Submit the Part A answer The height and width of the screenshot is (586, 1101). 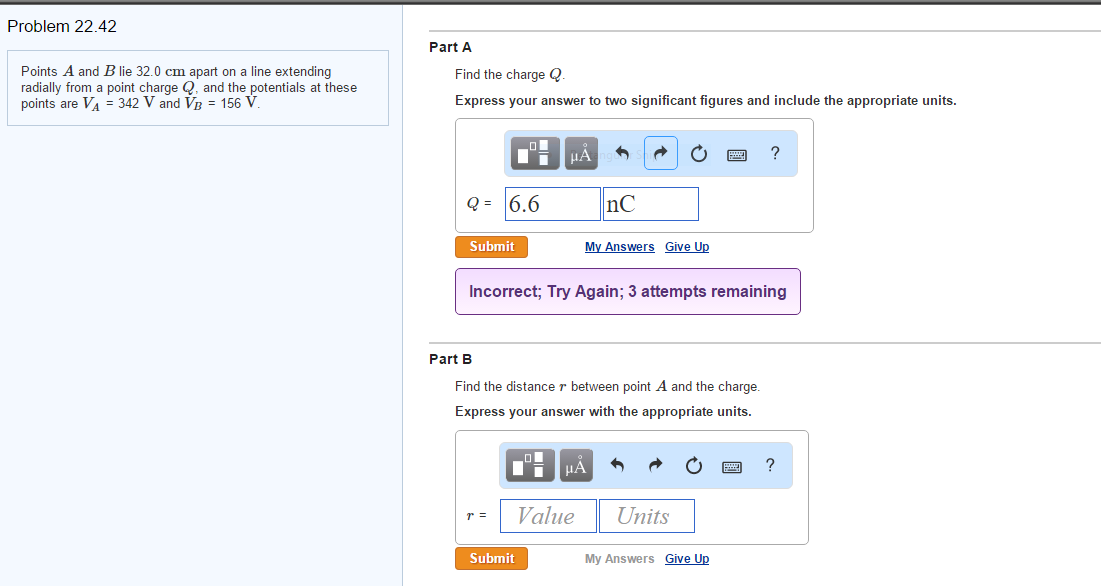[x=491, y=246]
